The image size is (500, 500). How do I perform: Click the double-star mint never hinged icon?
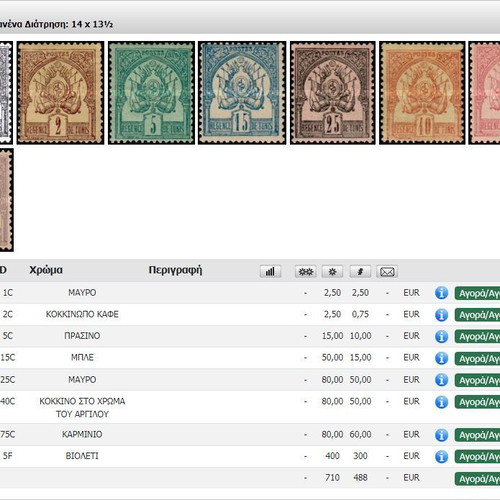click(x=305, y=271)
